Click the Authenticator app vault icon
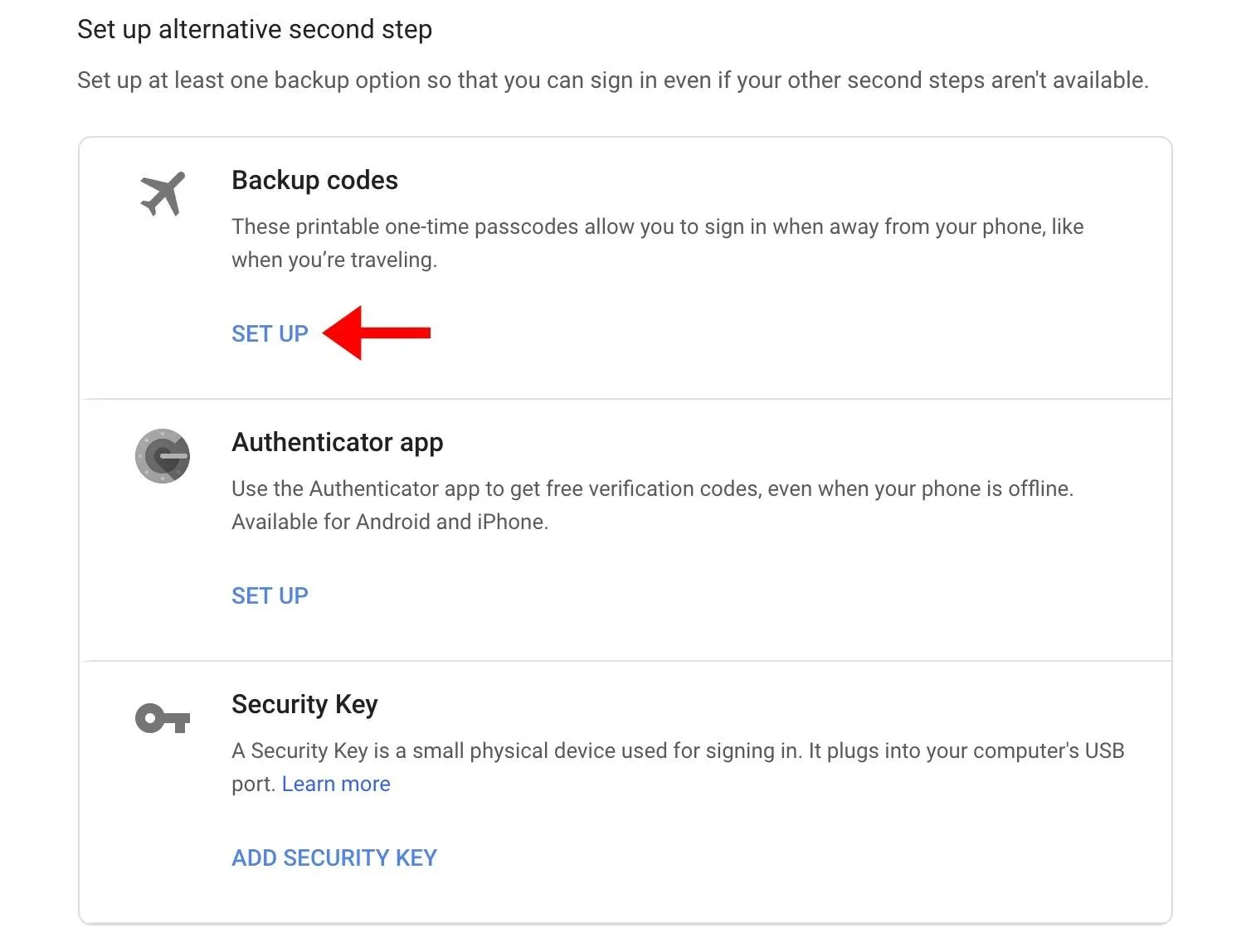Viewport: 1256px width, 952px height. 163,456
